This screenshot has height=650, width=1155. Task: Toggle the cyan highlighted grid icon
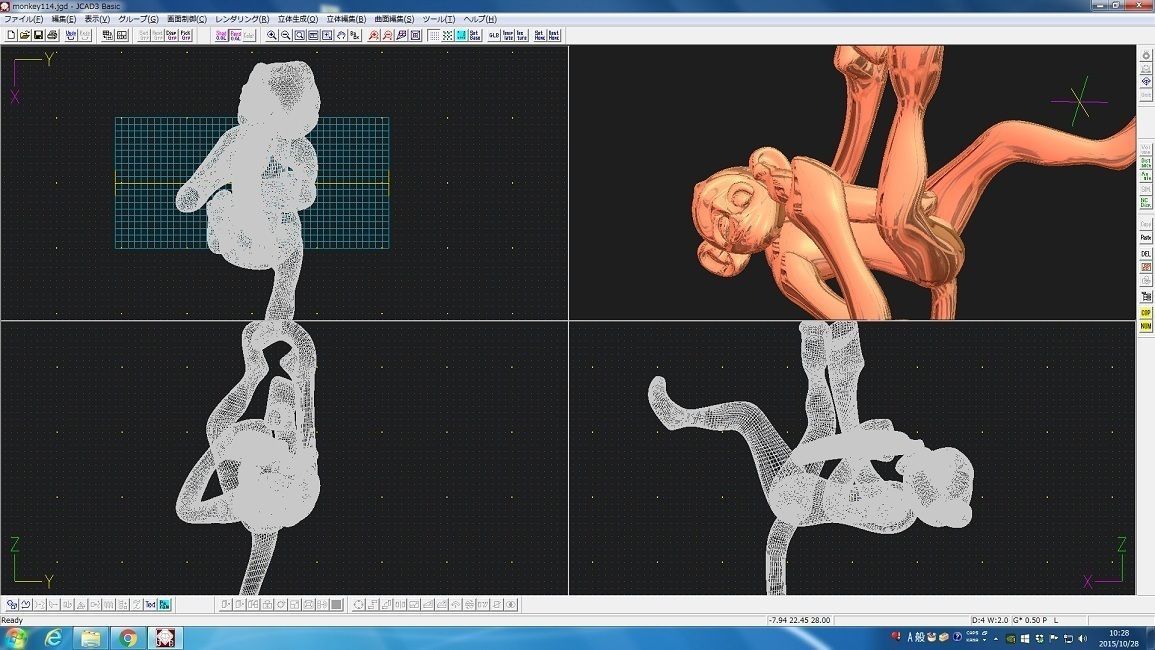coord(461,35)
